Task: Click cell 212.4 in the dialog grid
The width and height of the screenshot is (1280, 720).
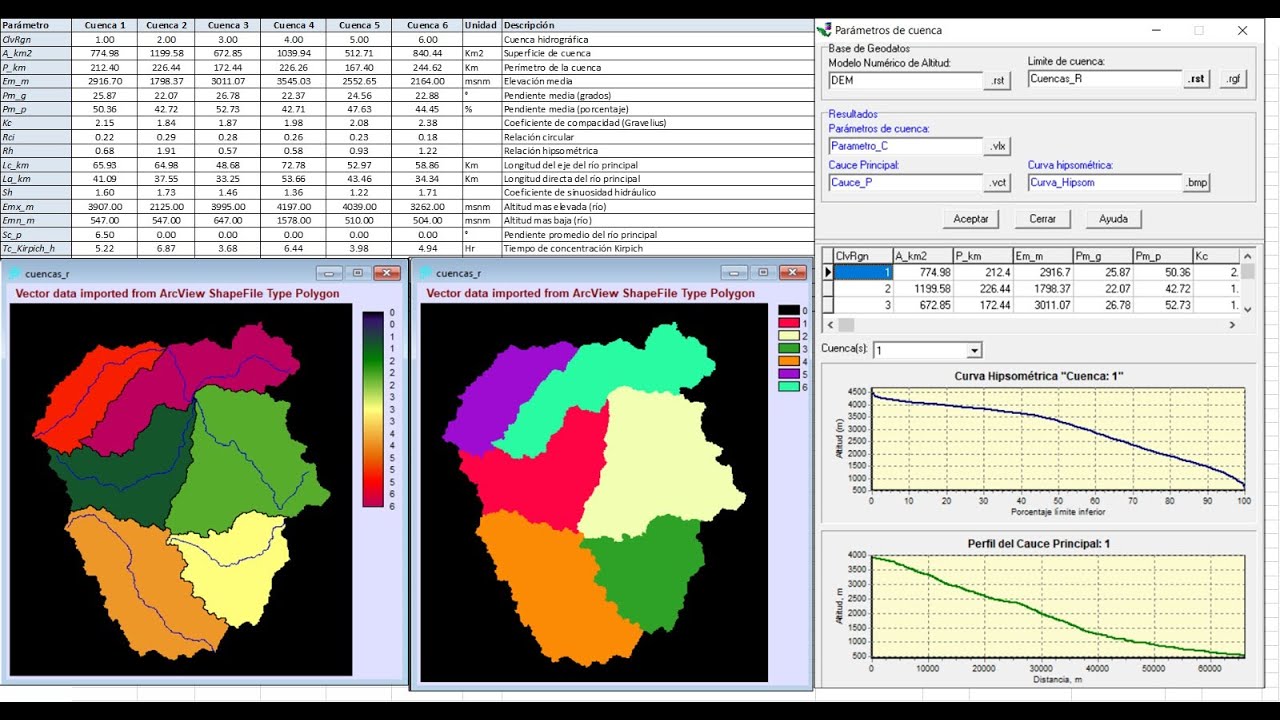Action: tap(982, 271)
